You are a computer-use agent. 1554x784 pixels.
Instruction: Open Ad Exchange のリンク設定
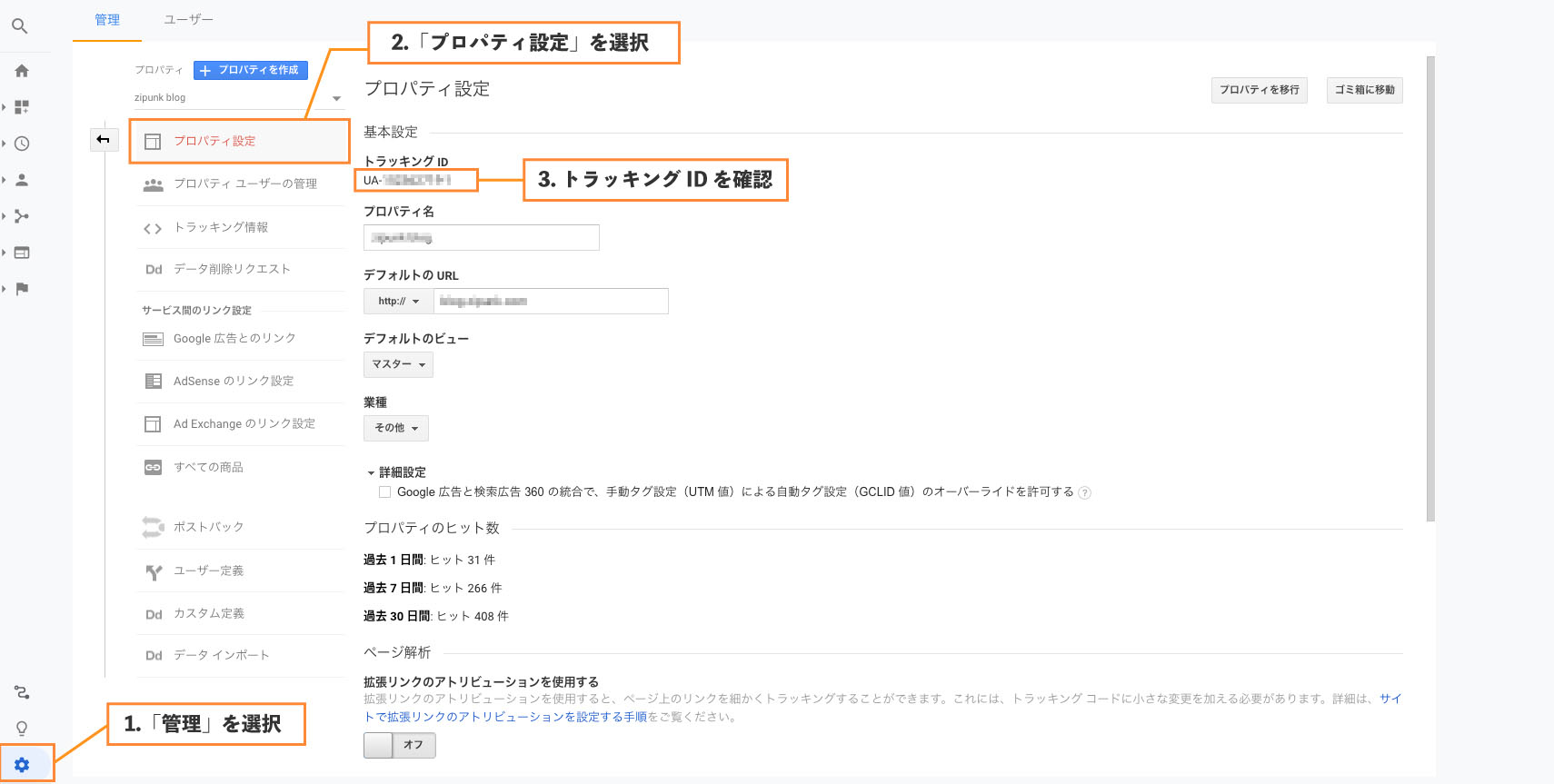[x=240, y=424]
